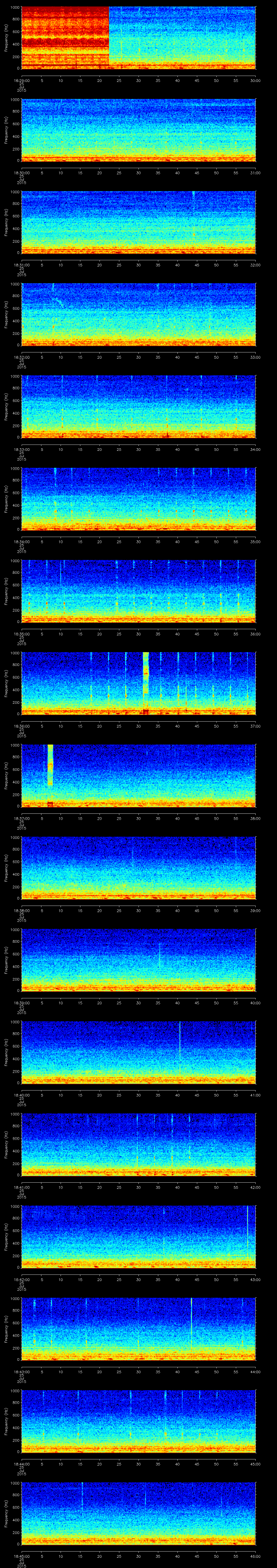The width and height of the screenshot is (277, 1568).
Task: Click the broadband burst in the 18:37 spectrogram
Action: coord(50,765)
